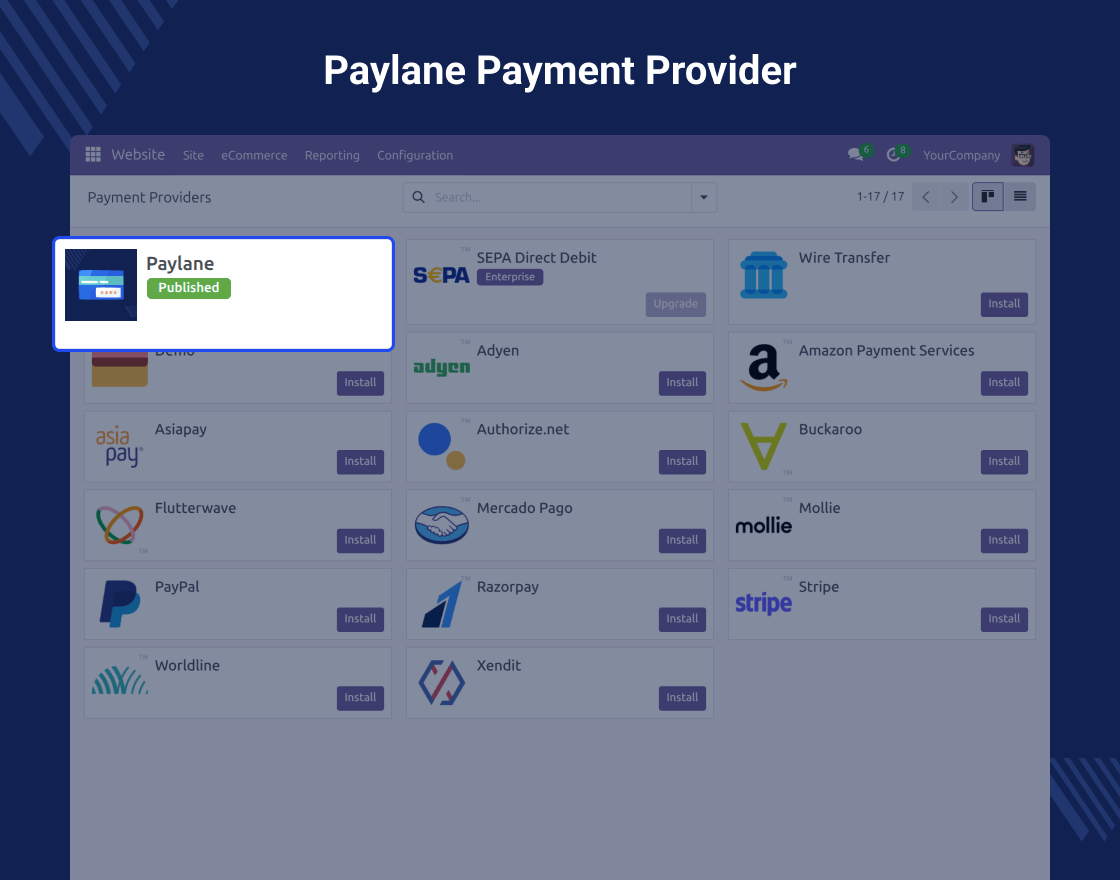Install the Wire Transfer provider
The width and height of the screenshot is (1120, 880).
[x=1004, y=304]
